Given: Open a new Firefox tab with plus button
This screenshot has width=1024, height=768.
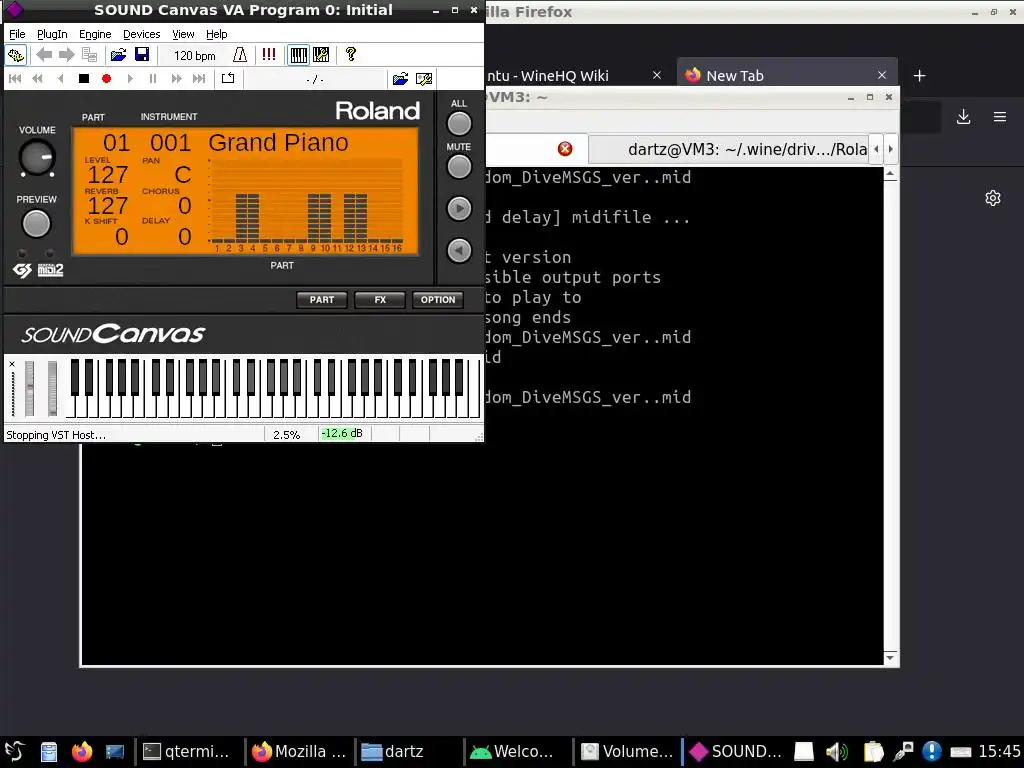Looking at the screenshot, I should tap(920, 76).
